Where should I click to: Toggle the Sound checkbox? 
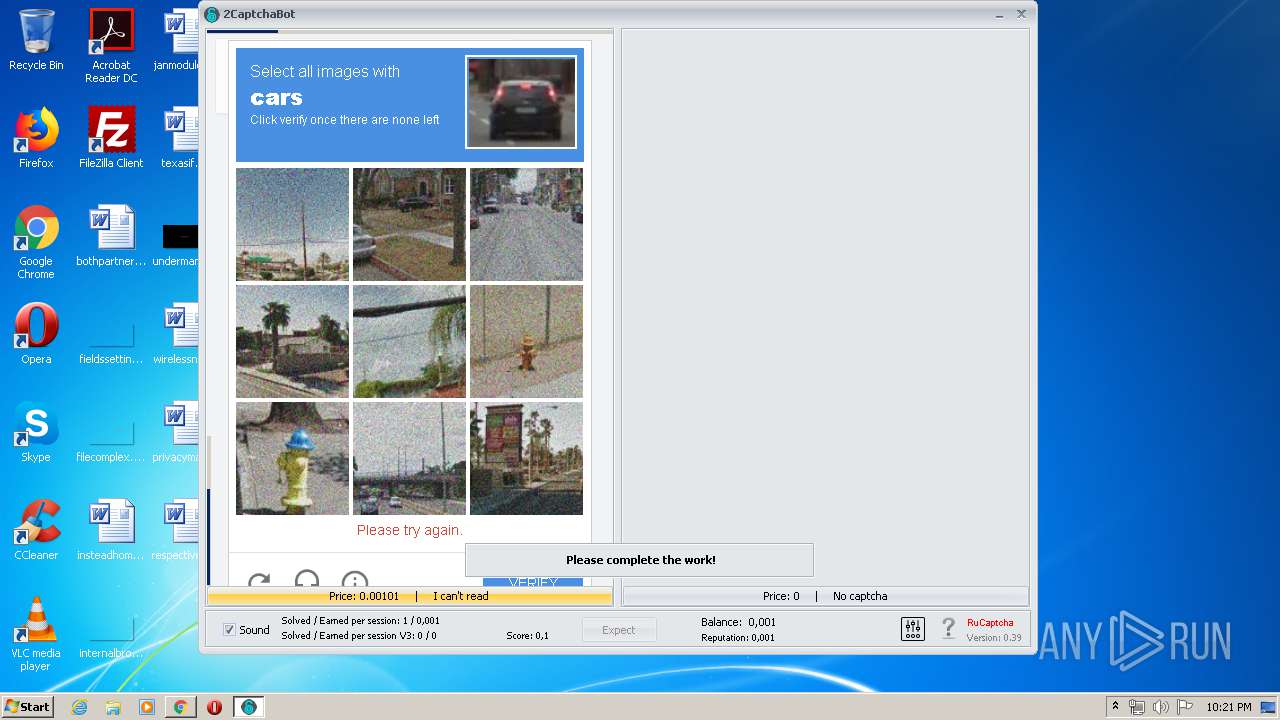coord(229,630)
